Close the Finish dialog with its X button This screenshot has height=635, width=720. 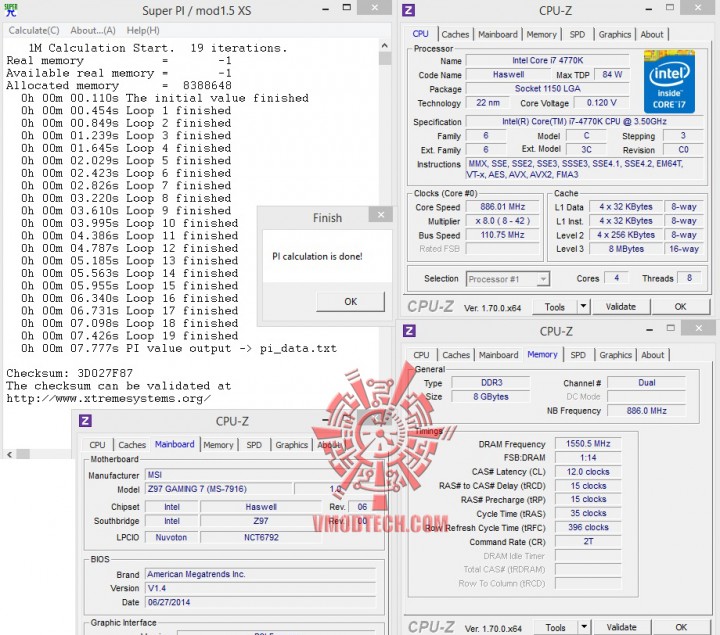click(381, 214)
